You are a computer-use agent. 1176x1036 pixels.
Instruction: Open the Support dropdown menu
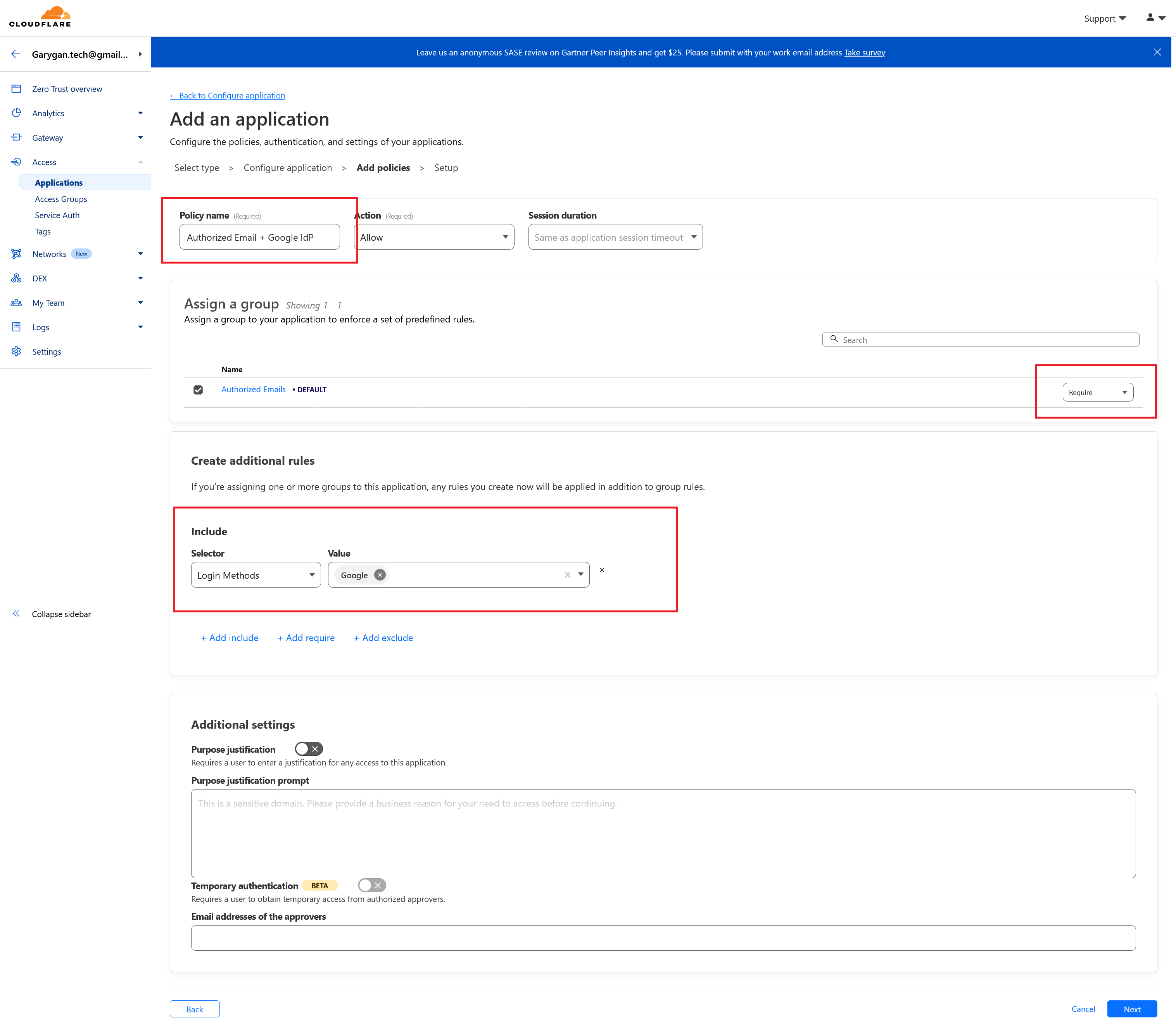tap(1105, 18)
